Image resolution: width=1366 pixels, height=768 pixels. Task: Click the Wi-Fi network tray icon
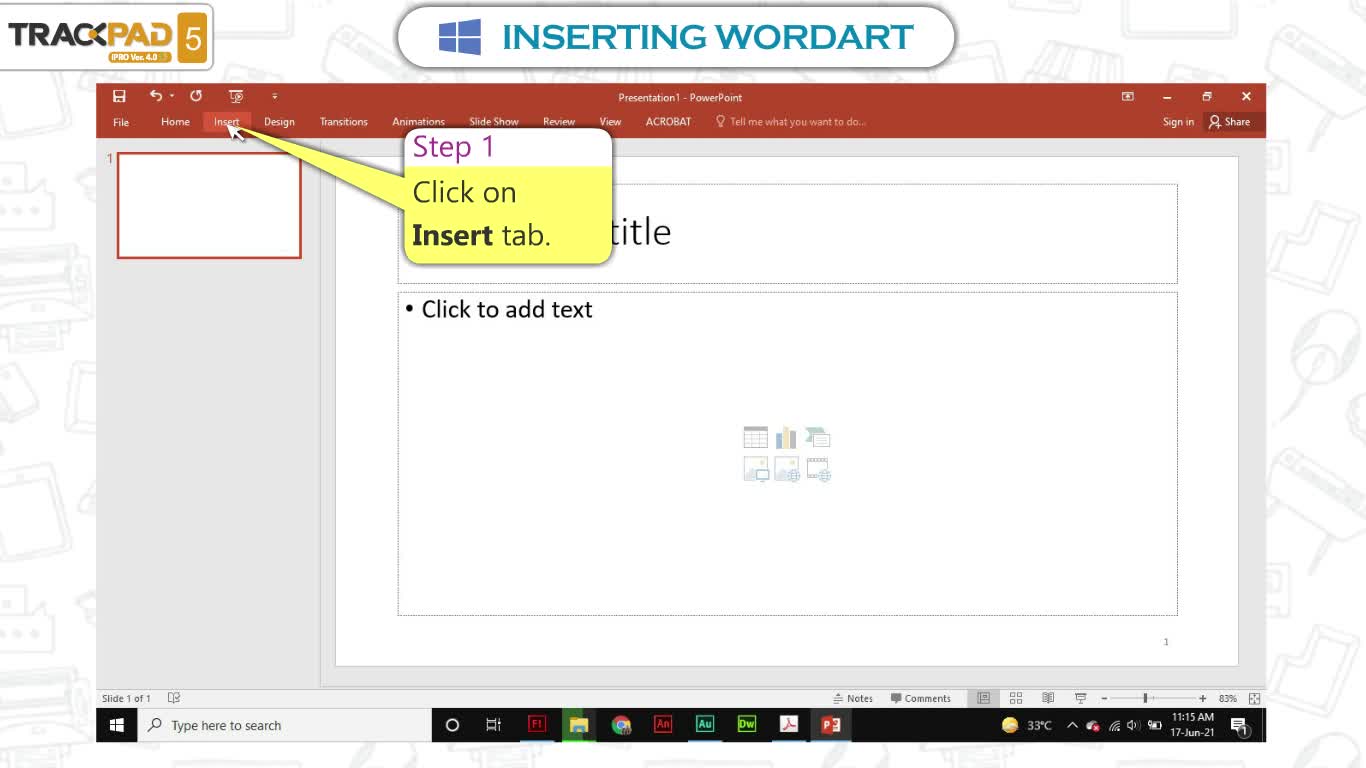(x=1114, y=725)
